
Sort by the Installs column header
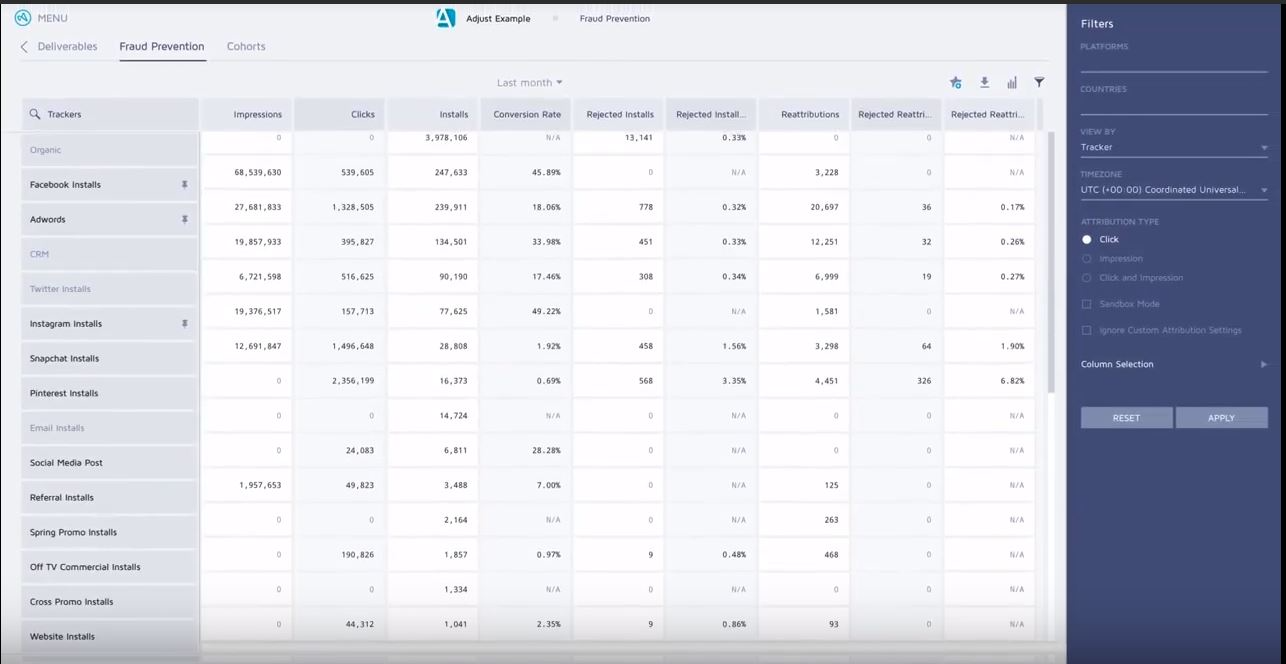click(433, 114)
